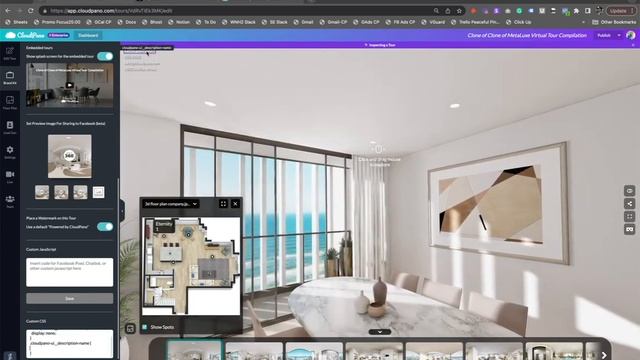Viewport: 640px width, 360px height.
Task: Open the Other Bookmarks folder
Action: point(614,22)
